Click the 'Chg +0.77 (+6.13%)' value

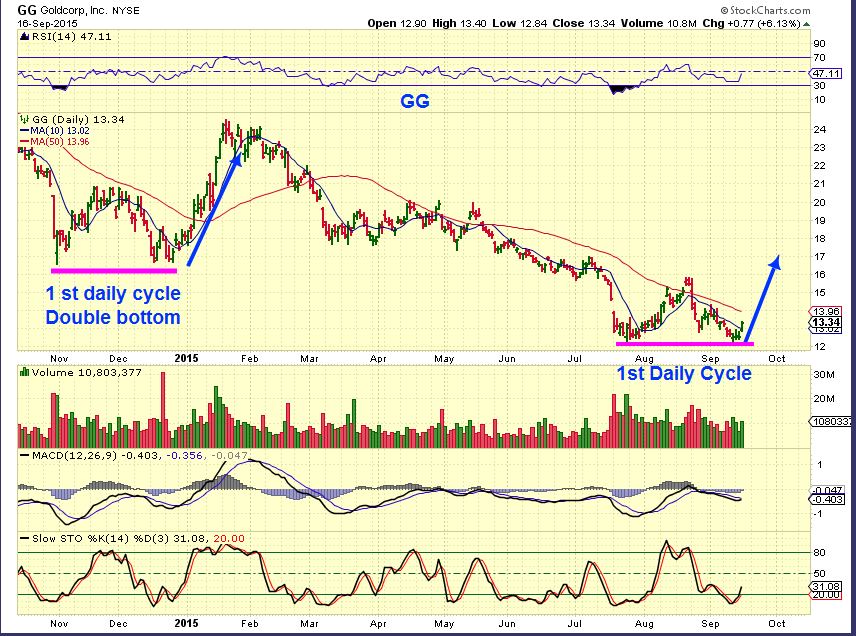click(751, 23)
